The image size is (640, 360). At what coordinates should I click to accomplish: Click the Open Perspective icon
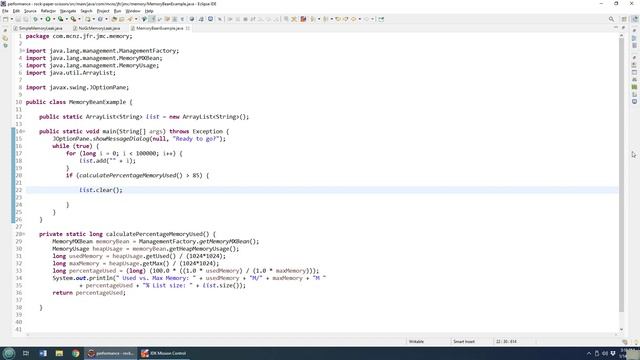pos(624,19)
